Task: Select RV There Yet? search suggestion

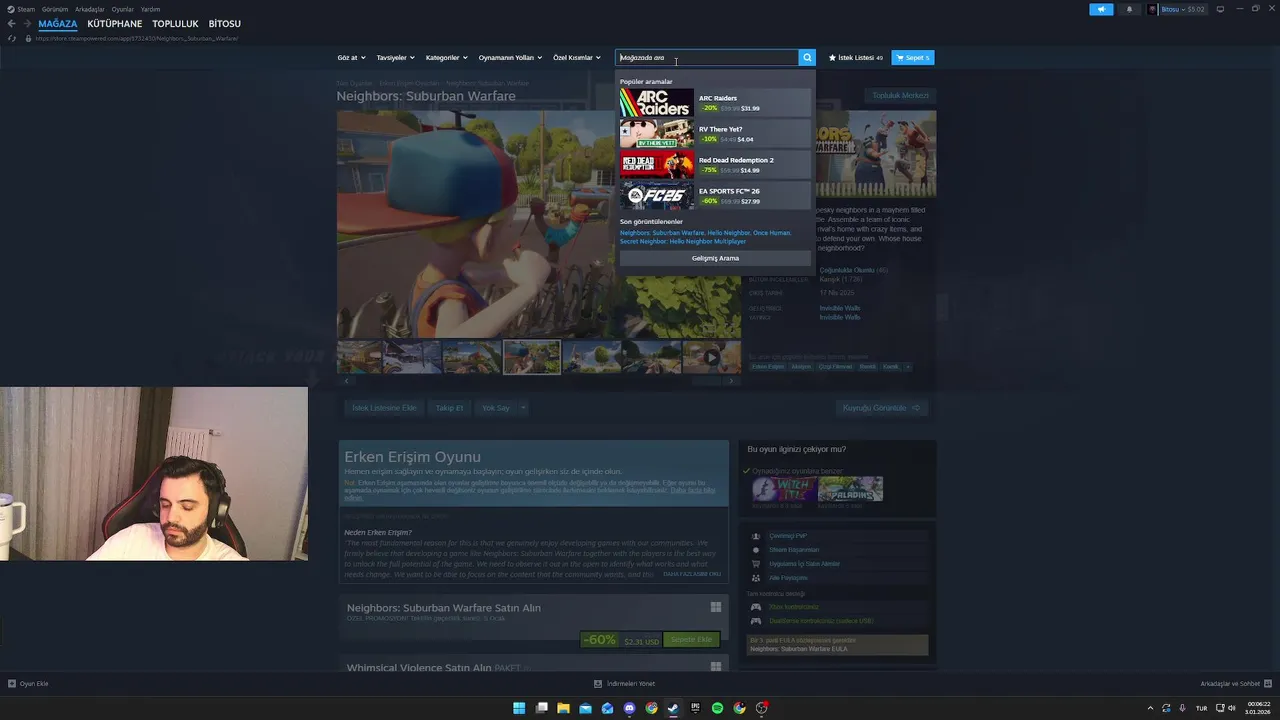Action: click(715, 134)
